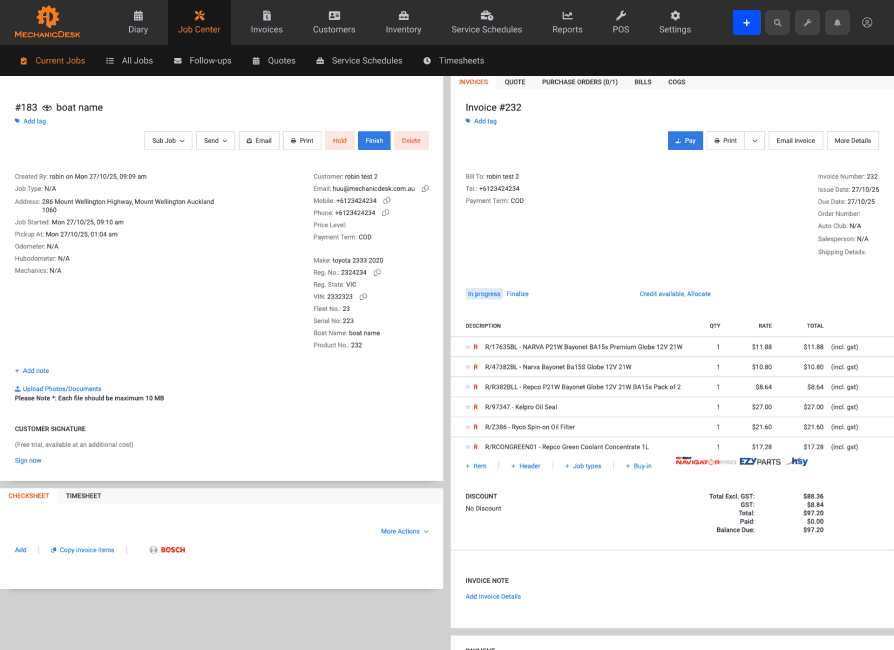Switch to the Timesheet tab
894x650 pixels.
83,496
